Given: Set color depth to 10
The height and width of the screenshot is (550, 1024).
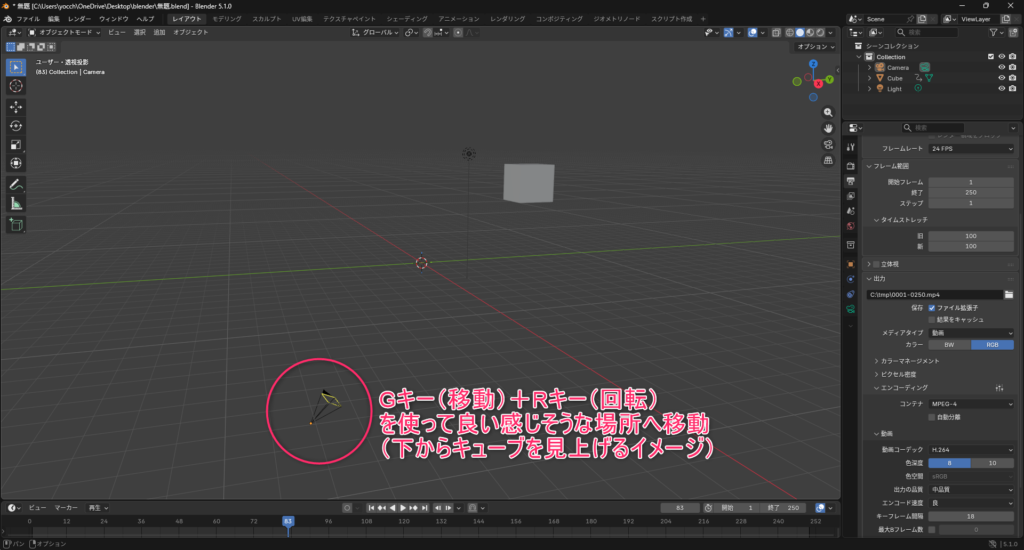Looking at the screenshot, I should click(993, 463).
